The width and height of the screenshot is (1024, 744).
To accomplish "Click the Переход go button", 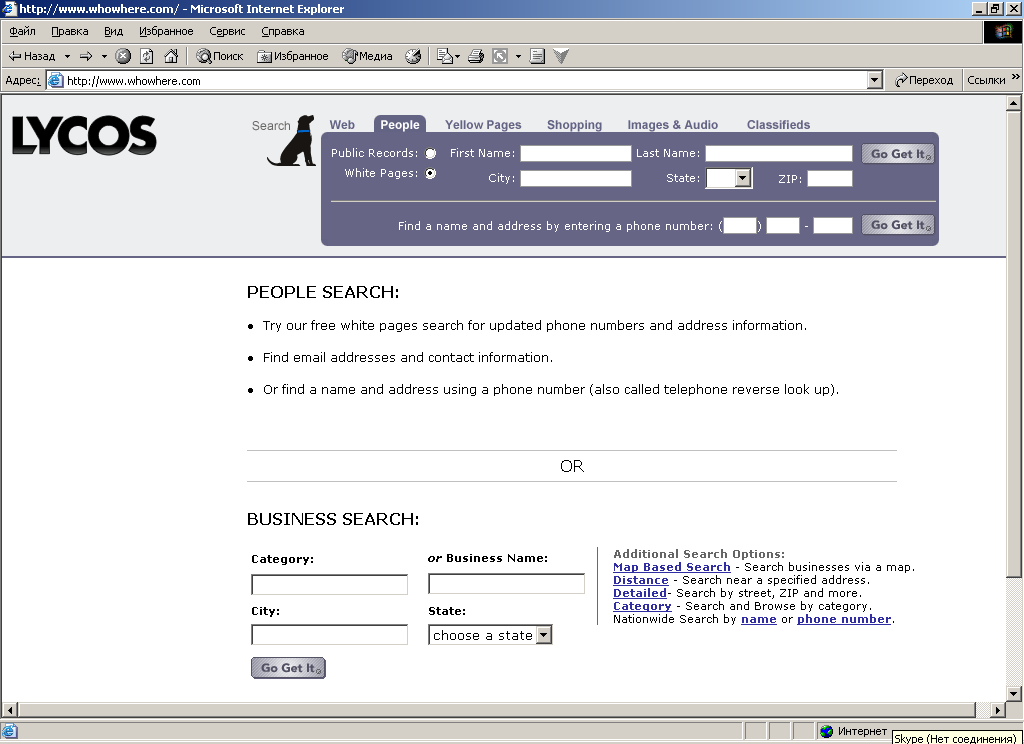I will click(924, 80).
